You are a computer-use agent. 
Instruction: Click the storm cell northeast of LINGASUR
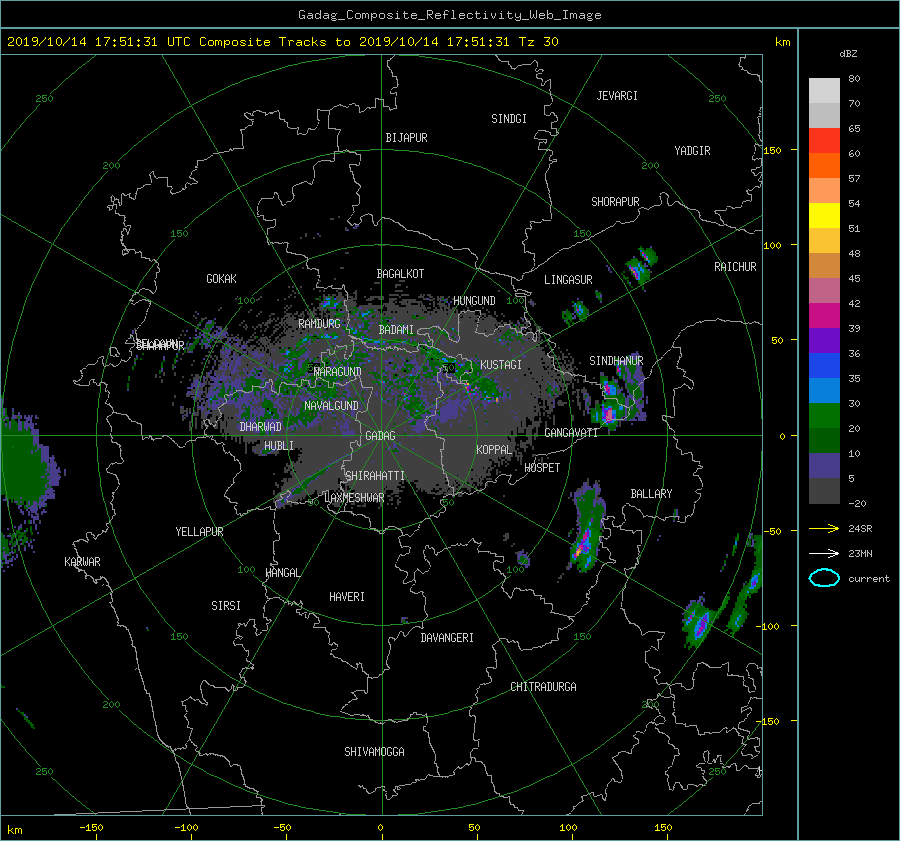pos(640,264)
